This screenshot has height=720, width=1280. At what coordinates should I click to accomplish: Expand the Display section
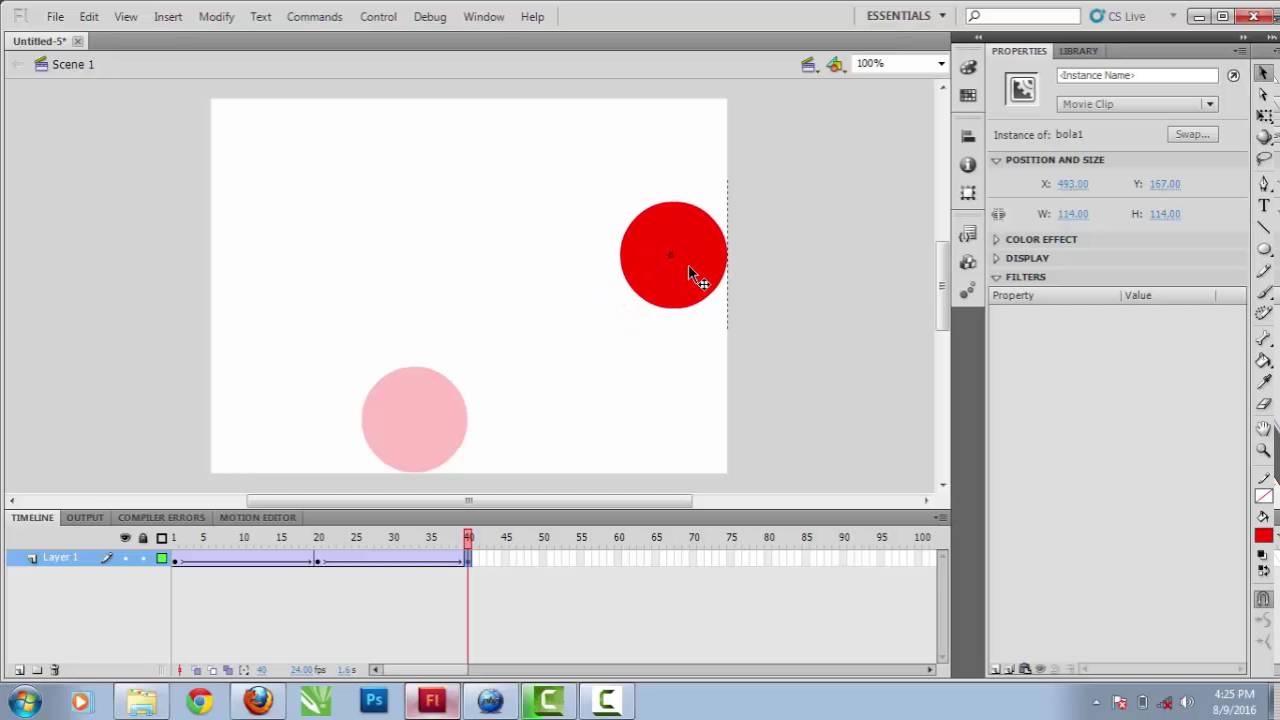pyautogui.click(x=996, y=258)
